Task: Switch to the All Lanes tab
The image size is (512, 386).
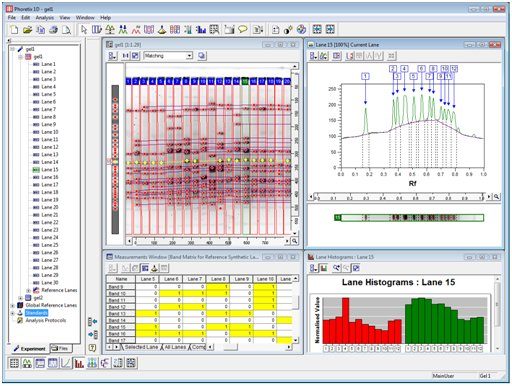Action: [x=175, y=347]
